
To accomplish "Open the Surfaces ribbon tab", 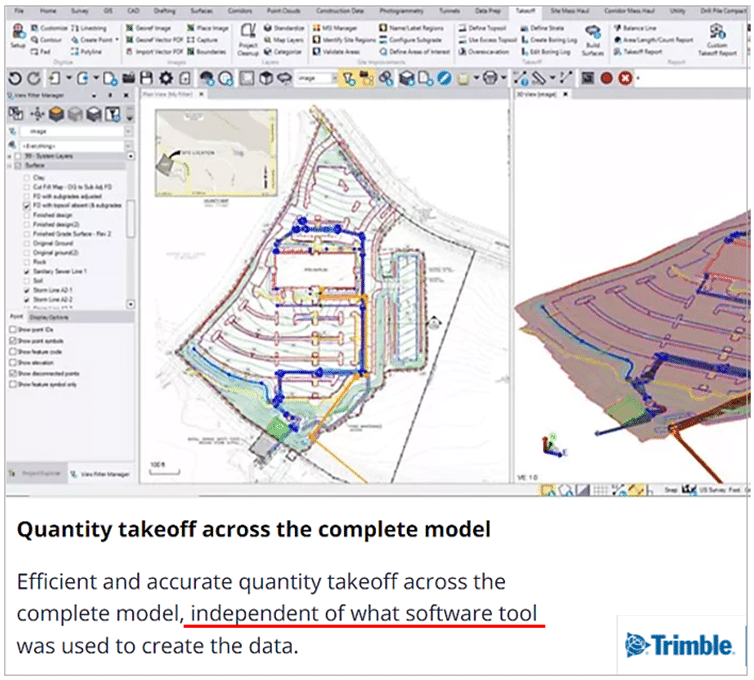I will [201, 8].
